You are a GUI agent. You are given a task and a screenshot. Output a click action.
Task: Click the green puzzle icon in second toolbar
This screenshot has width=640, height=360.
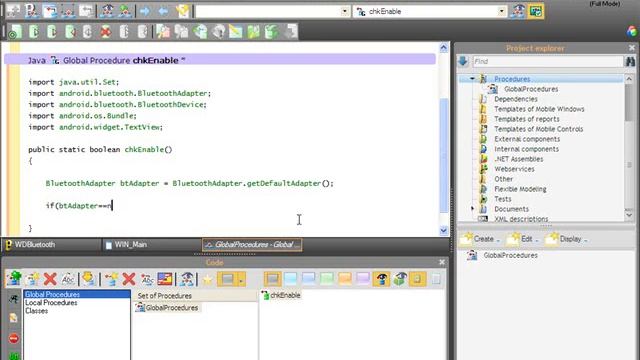253,31
